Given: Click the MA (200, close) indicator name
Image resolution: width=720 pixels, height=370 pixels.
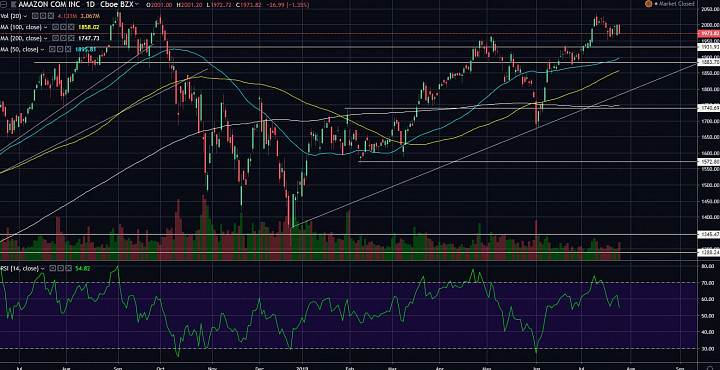Looking at the screenshot, I should (x=21, y=38).
